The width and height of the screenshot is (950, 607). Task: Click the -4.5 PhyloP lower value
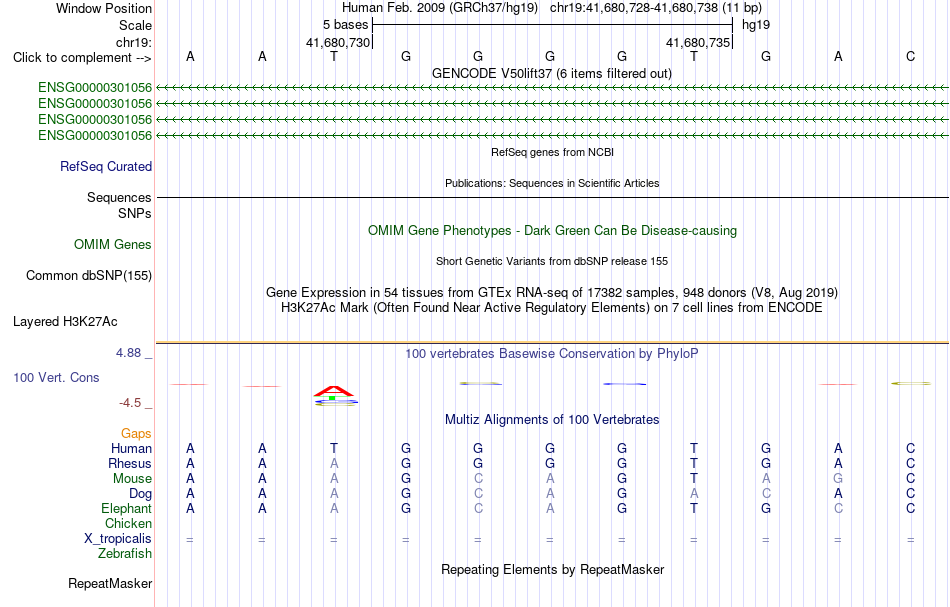click(x=130, y=403)
